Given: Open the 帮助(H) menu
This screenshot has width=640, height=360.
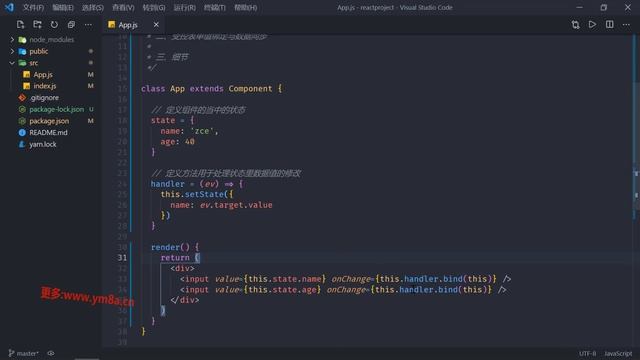Looking at the screenshot, I should coord(246,7).
